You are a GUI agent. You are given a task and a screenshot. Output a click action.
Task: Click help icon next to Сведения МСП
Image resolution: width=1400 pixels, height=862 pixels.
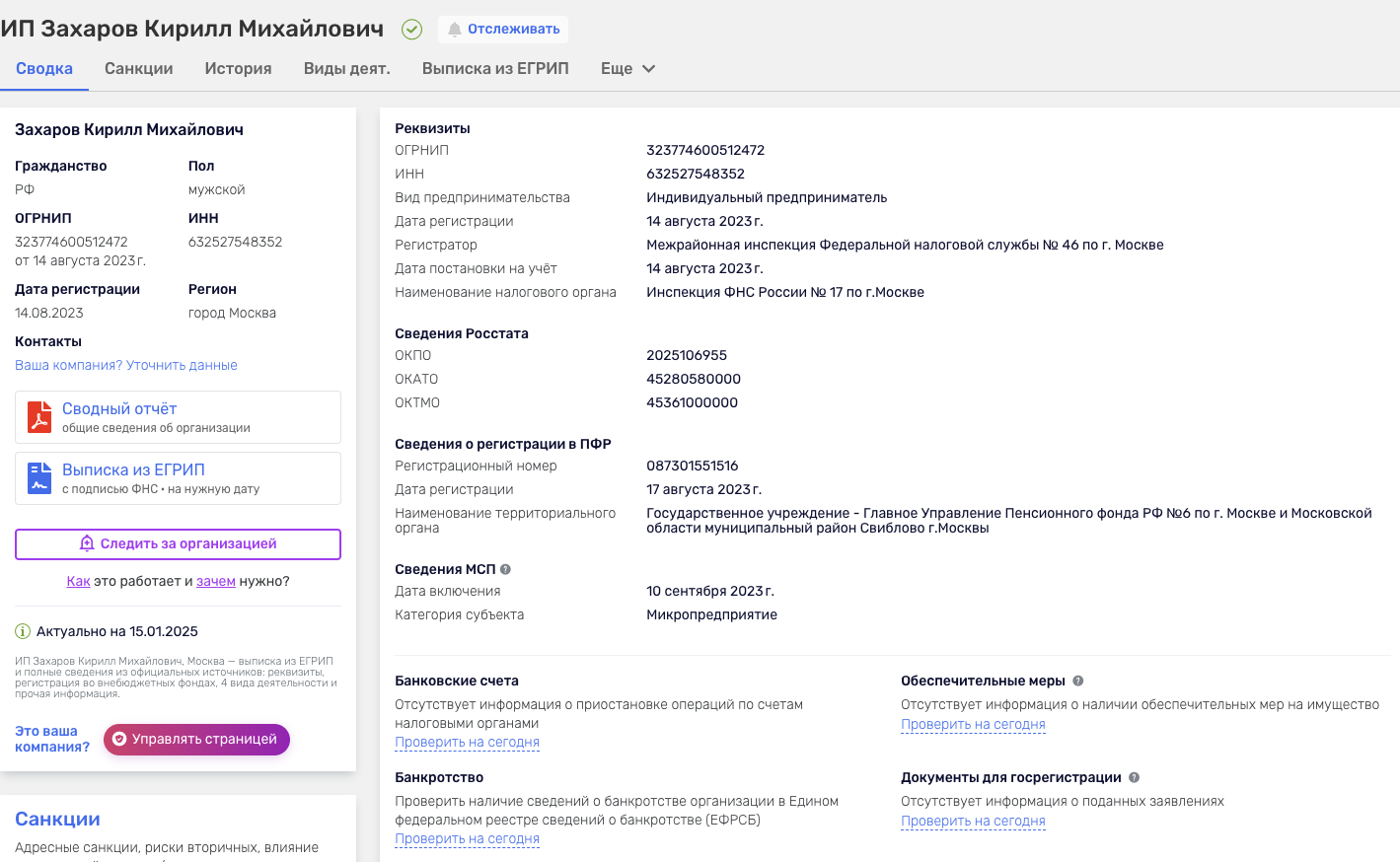pyautogui.click(x=505, y=569)
